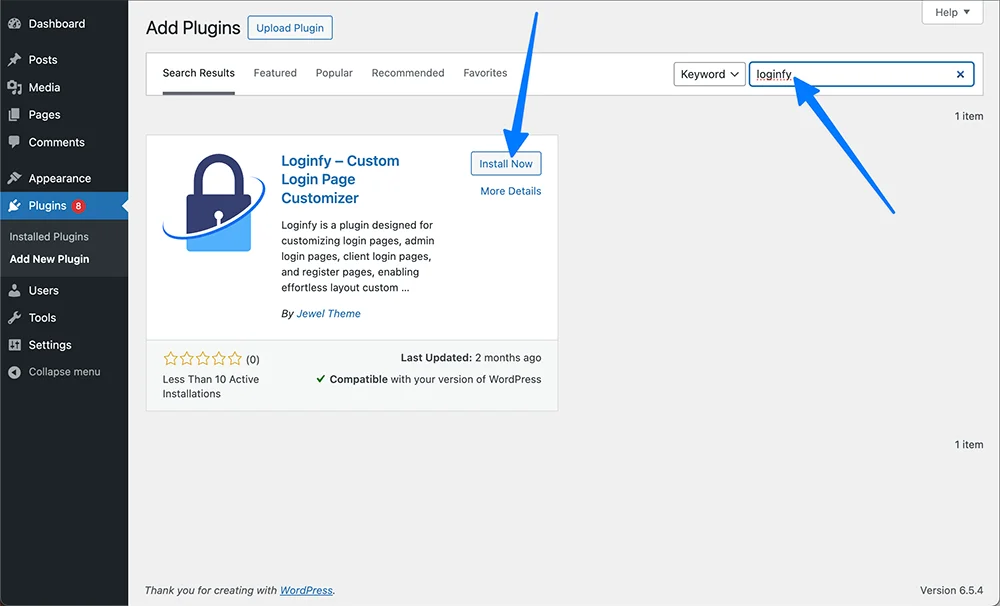Click the Posts pushpin icon

[14, 60]
